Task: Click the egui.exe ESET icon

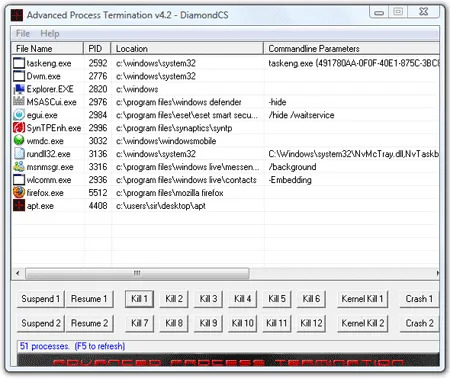Action: pyautogui.click(x=19, y=115)
